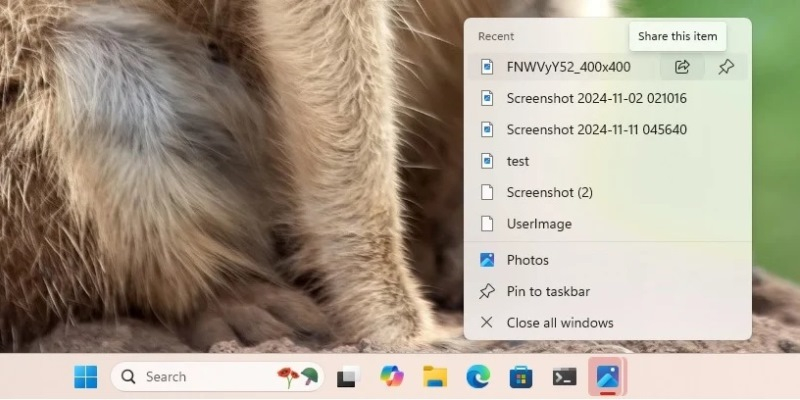
Task: Open the recent file named test
Action: [518, 161]
